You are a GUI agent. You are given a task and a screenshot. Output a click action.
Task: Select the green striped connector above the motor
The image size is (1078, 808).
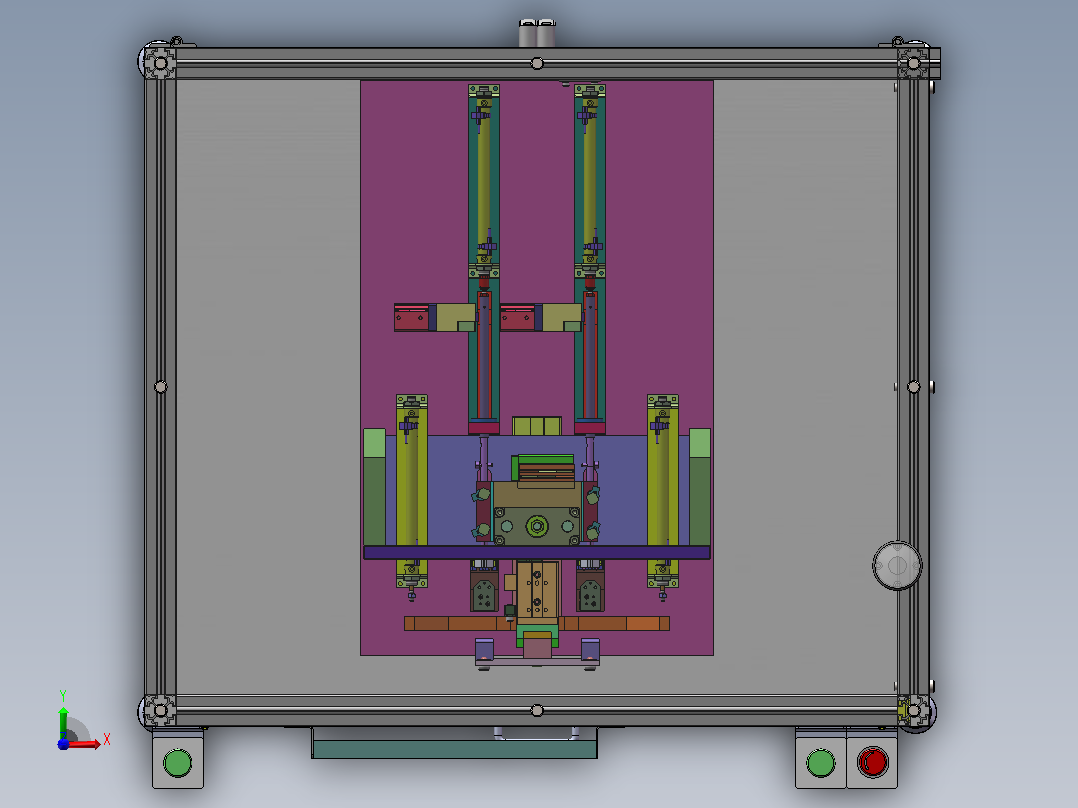click(x=543, y=468)
